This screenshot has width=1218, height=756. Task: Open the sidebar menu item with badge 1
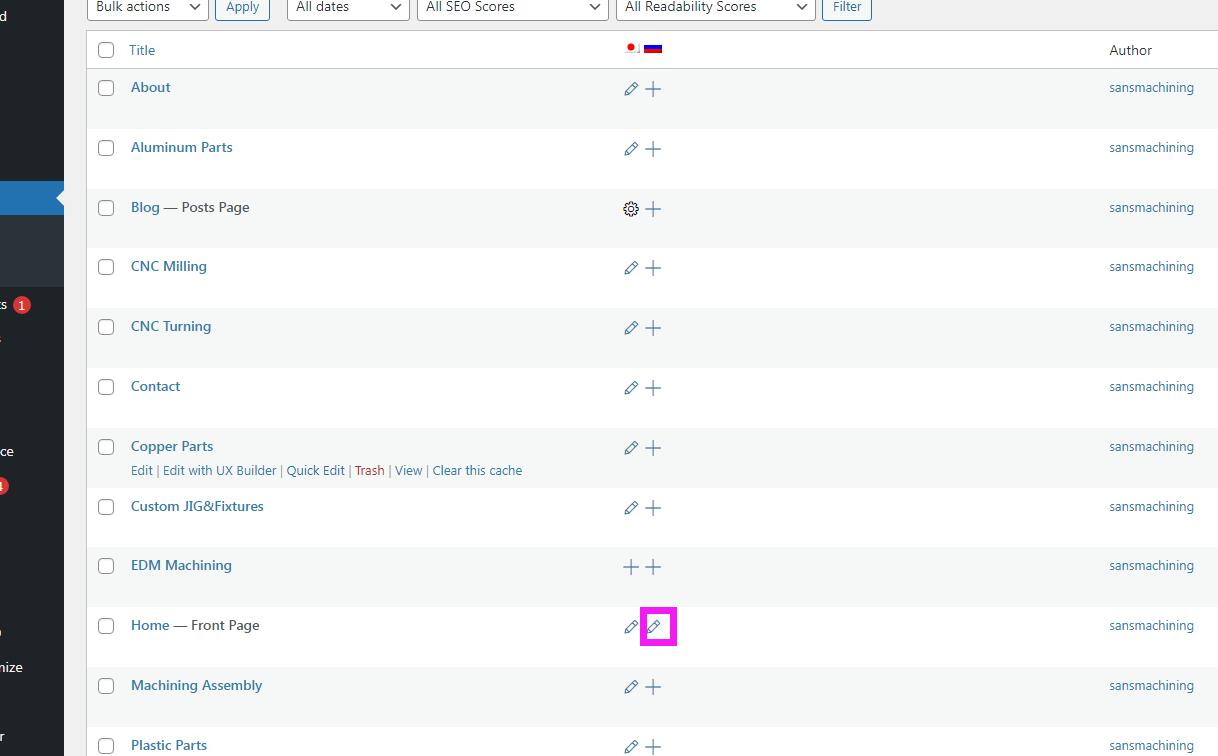coord(16,305)
